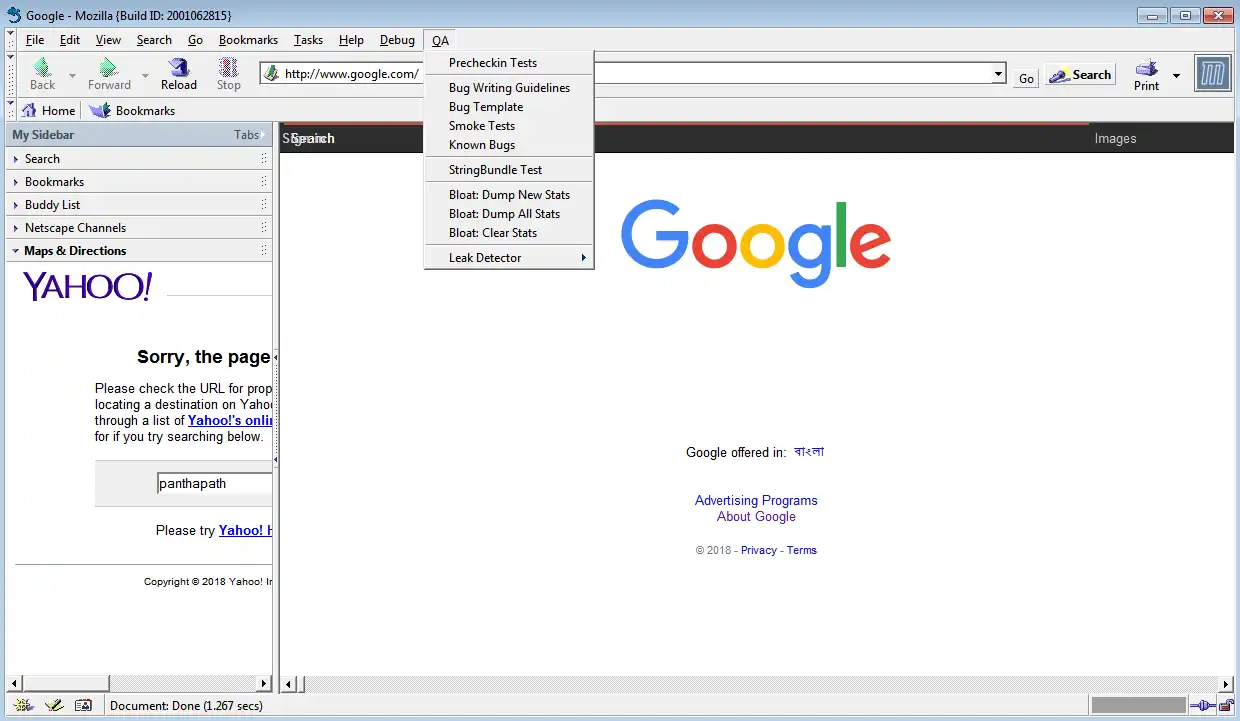Click the Back navigation arrow
The width and height of the screenshot is (1240, 721).
click(x=42, y=73)
